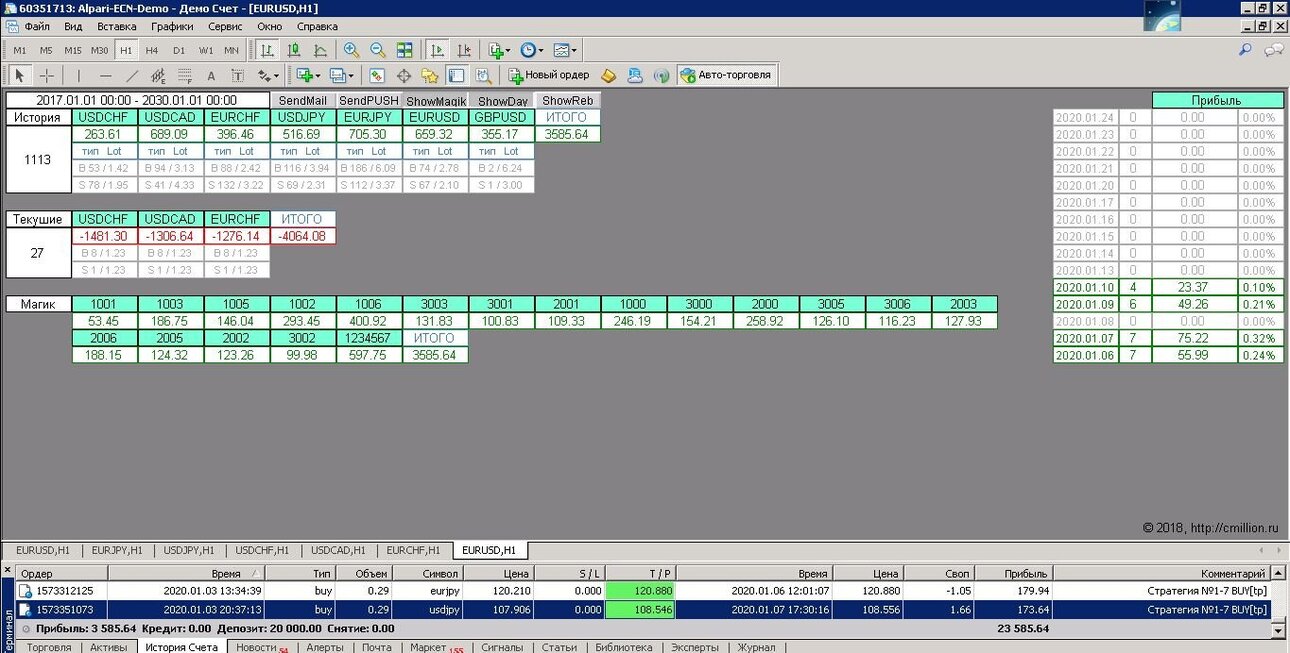This screenshot has width=1290, height=653.
Task: Tile chart windows with the grid icon
Action: [404, 50]
